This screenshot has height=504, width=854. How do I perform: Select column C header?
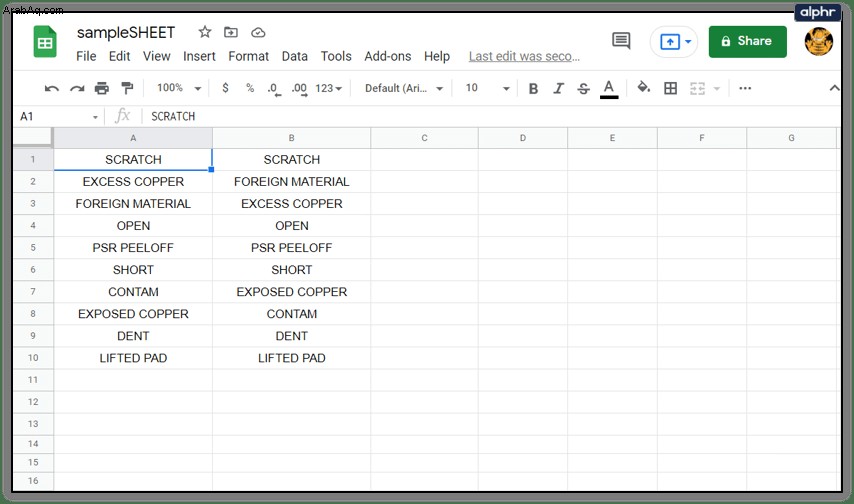(424, 138)
